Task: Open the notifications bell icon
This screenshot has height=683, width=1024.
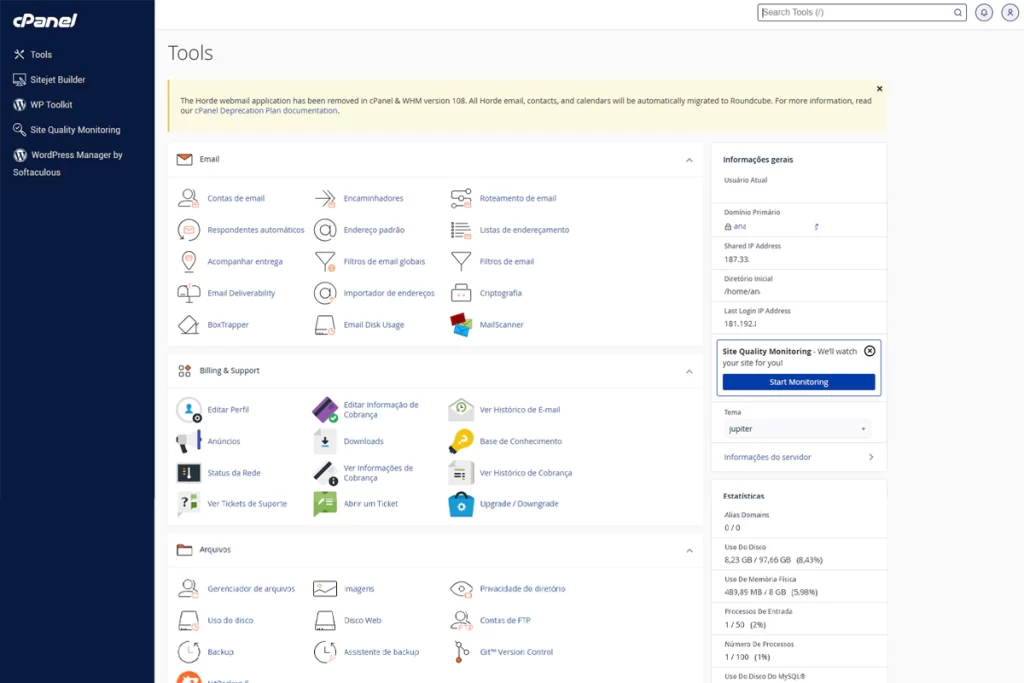Action: (986, 12)
